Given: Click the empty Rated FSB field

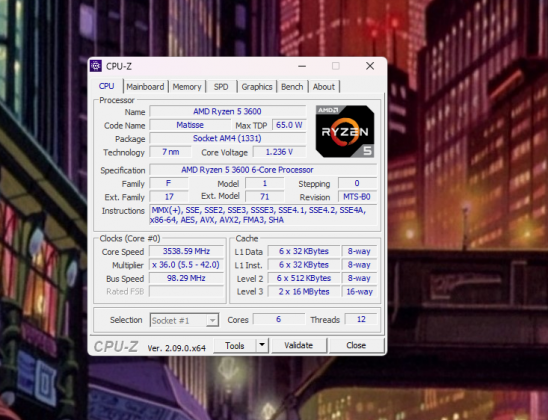Looking at the screenshot, I should click(x=186, y=291).
